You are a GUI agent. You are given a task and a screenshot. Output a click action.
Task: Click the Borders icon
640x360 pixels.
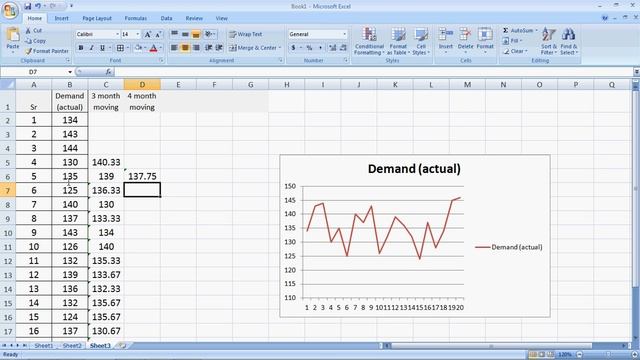(120, 48)
